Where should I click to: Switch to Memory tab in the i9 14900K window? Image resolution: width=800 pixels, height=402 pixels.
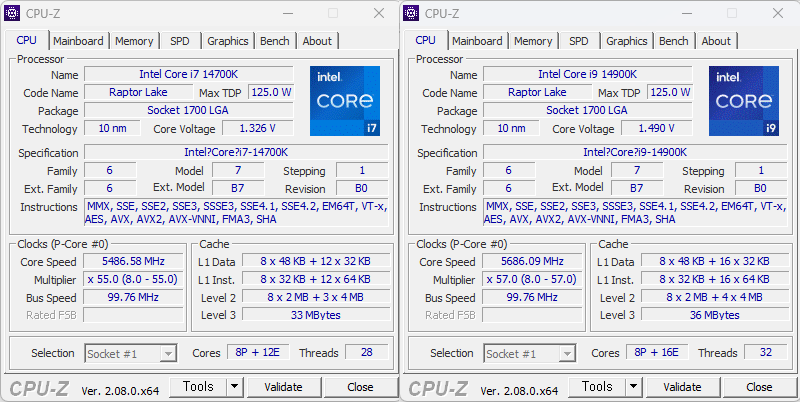533,41
